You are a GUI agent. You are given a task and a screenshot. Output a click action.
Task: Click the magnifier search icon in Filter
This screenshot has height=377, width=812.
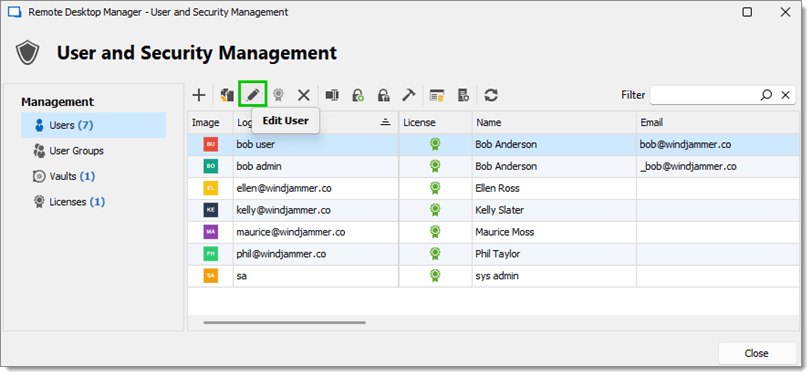(766, 95)
